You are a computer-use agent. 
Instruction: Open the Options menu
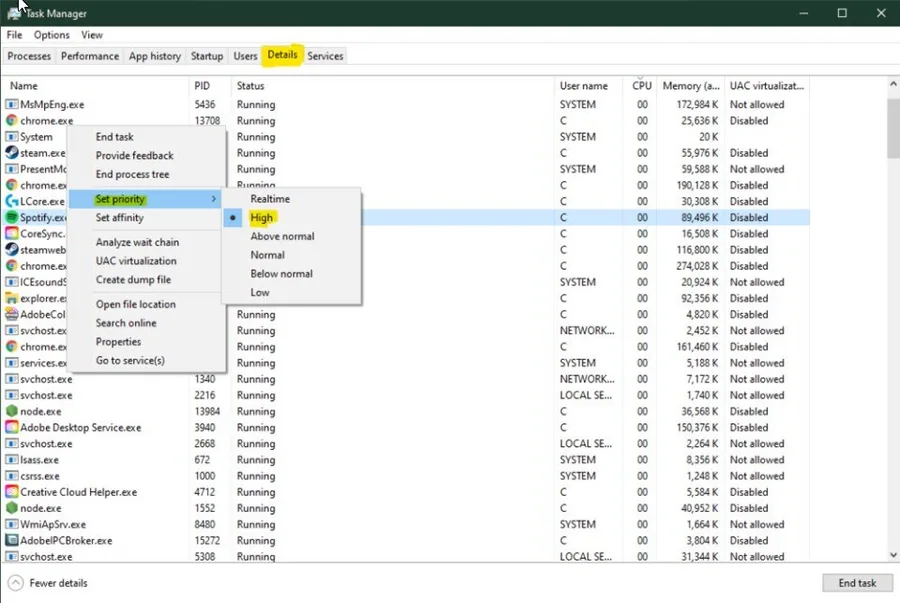[x=52, y=35]
